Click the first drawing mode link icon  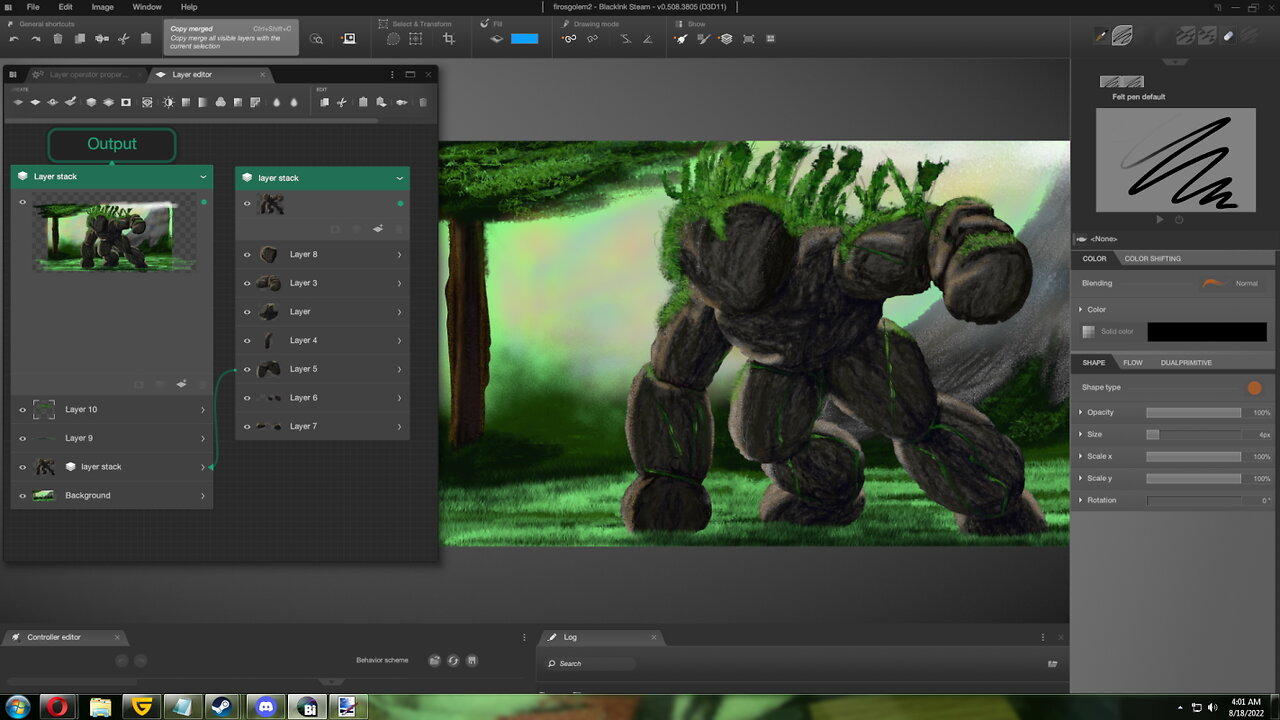pos(569,39)
